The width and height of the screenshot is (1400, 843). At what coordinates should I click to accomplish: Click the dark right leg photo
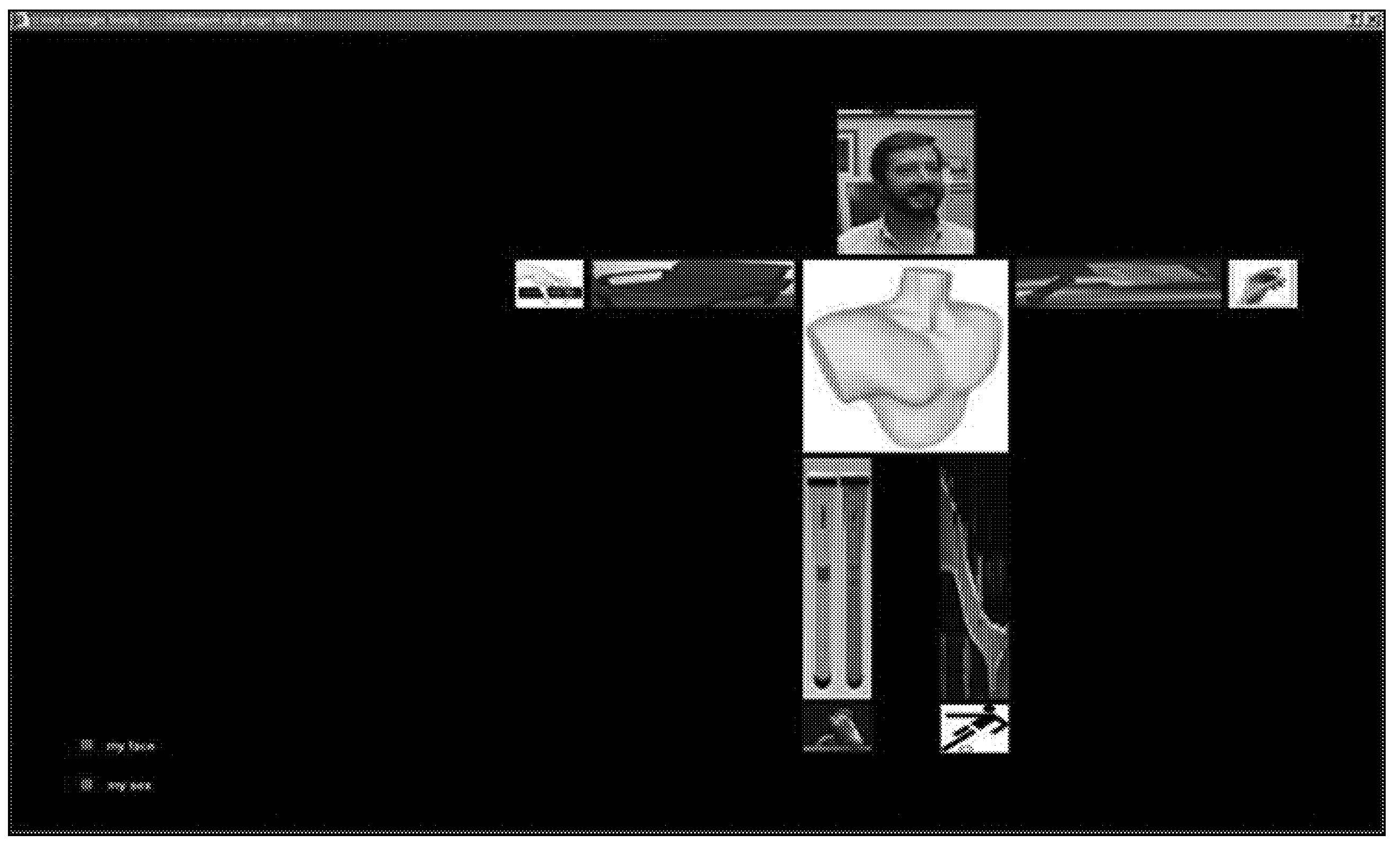point(974,578)
